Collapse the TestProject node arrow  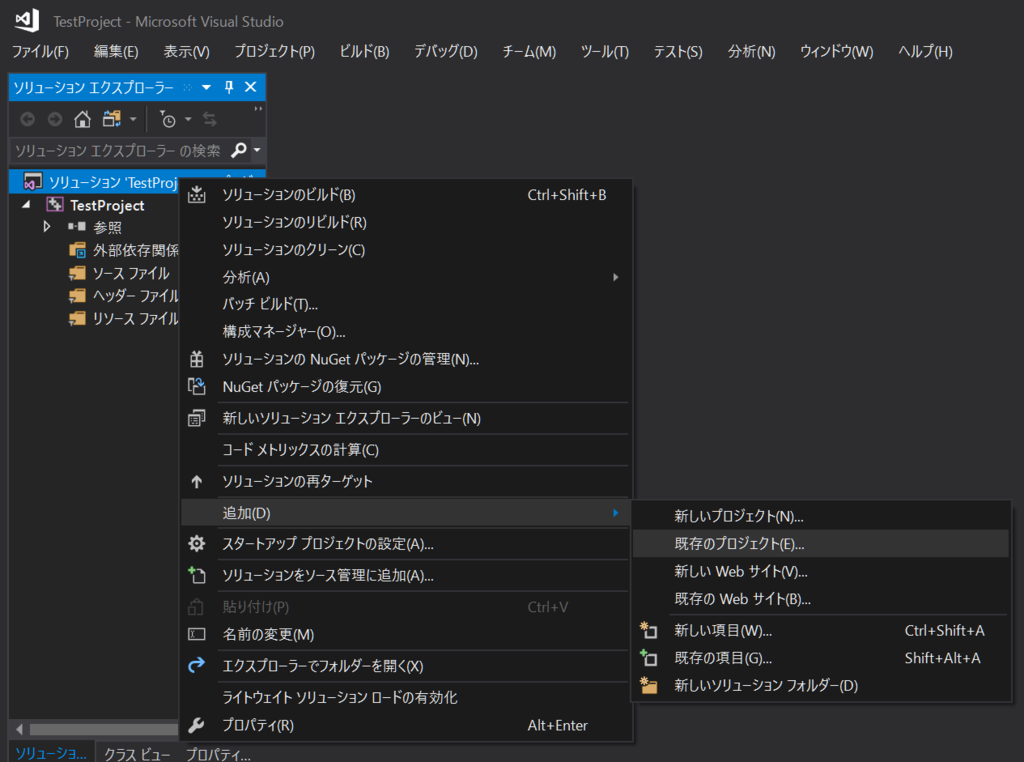point(26,205)
